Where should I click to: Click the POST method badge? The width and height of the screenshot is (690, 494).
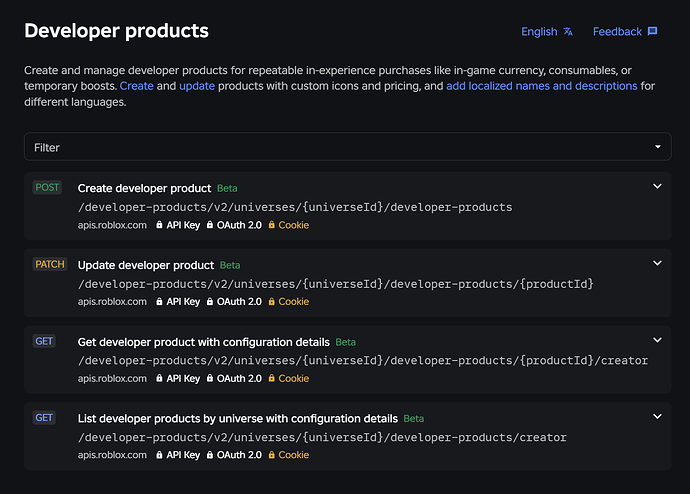click(x=47, y=187)
